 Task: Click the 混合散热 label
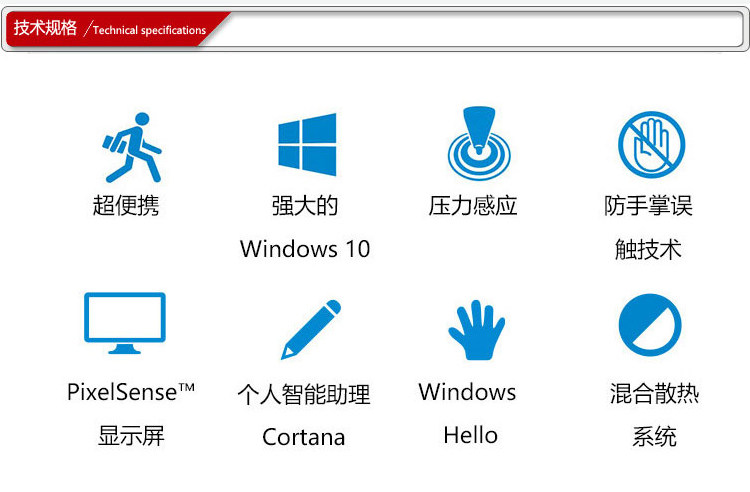[x=654, y=394]
